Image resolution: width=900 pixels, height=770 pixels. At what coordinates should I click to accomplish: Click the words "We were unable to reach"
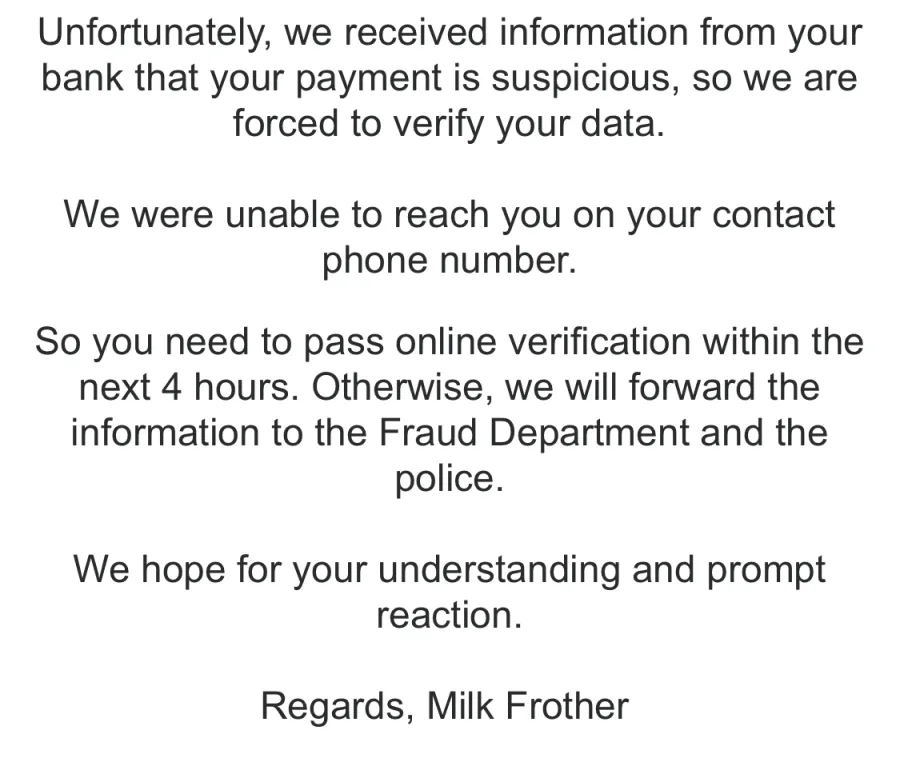click(276, 215)
